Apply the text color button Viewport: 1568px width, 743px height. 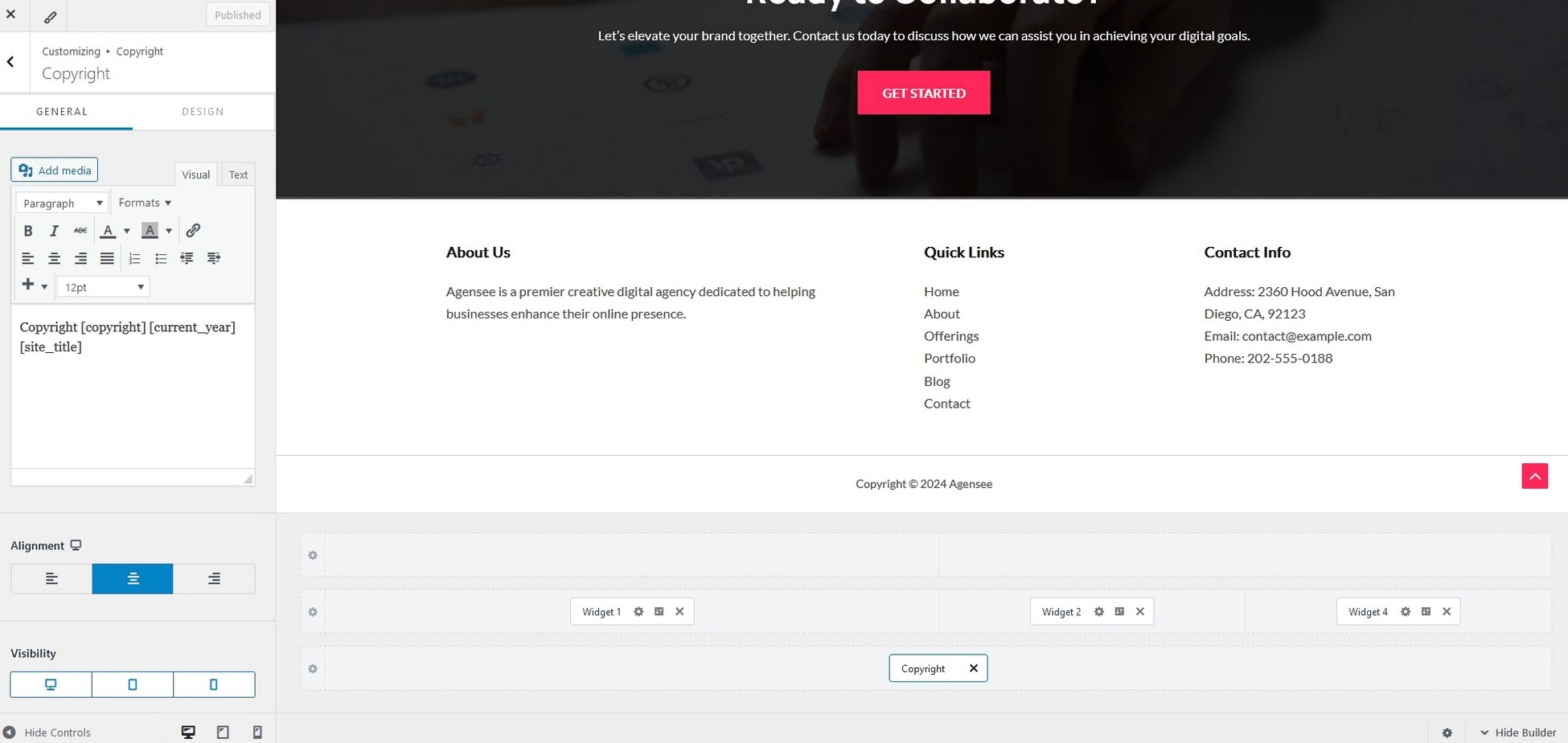[x=108, y=231]
